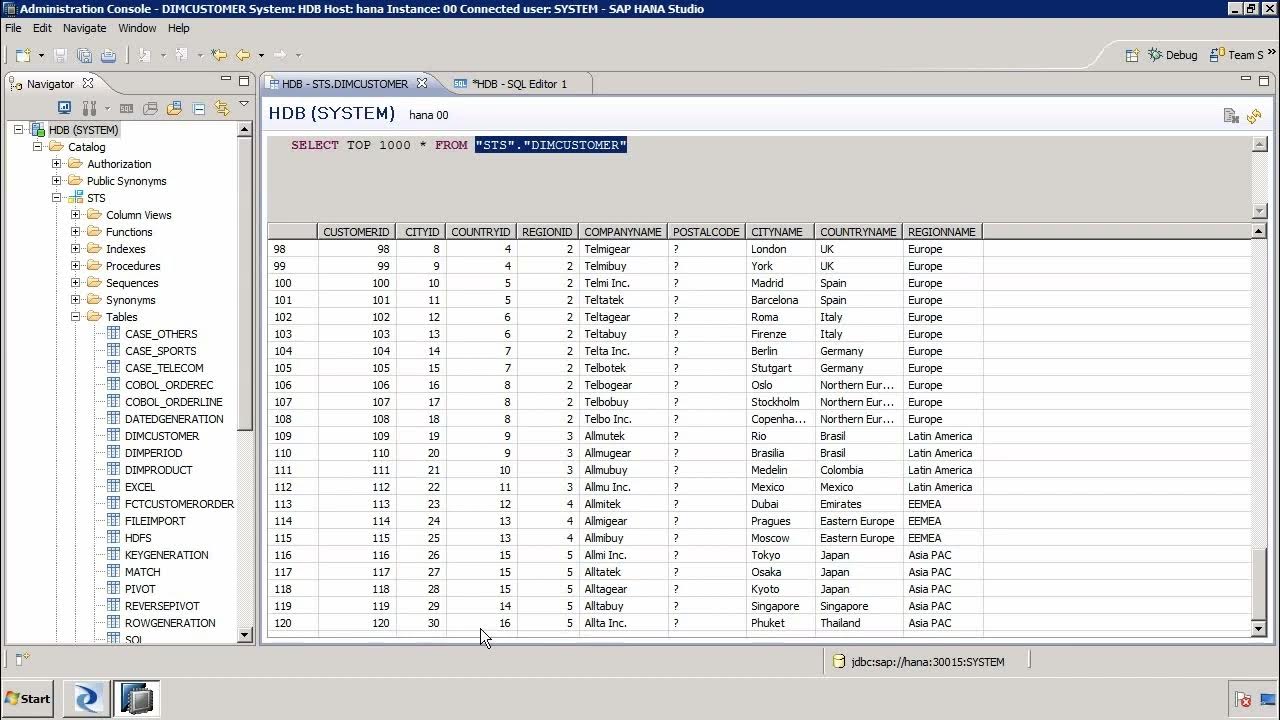Select the HDB - STS.DIMCUSTOMER tab
This screenshot has height=720, width=1280.
[345, 84]
